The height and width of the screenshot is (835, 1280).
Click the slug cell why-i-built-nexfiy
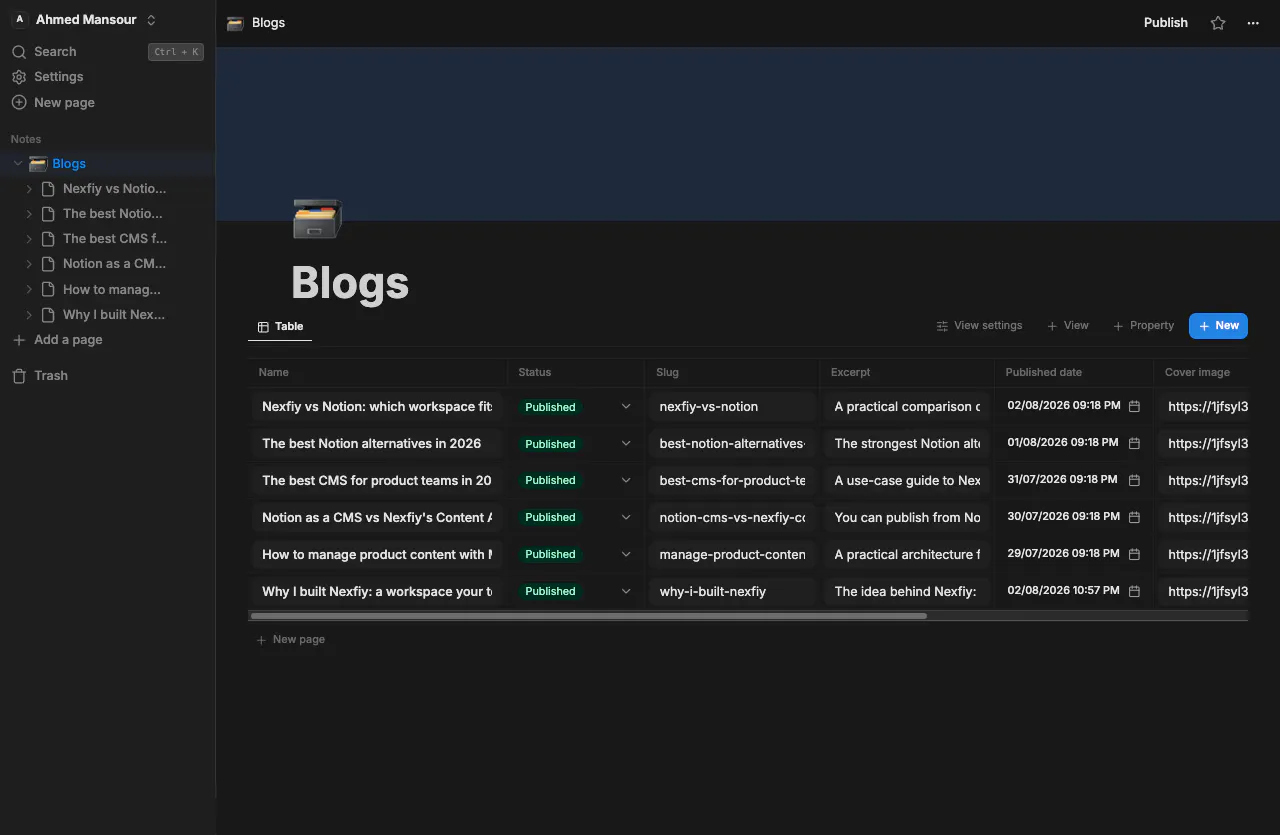point(732,592)
